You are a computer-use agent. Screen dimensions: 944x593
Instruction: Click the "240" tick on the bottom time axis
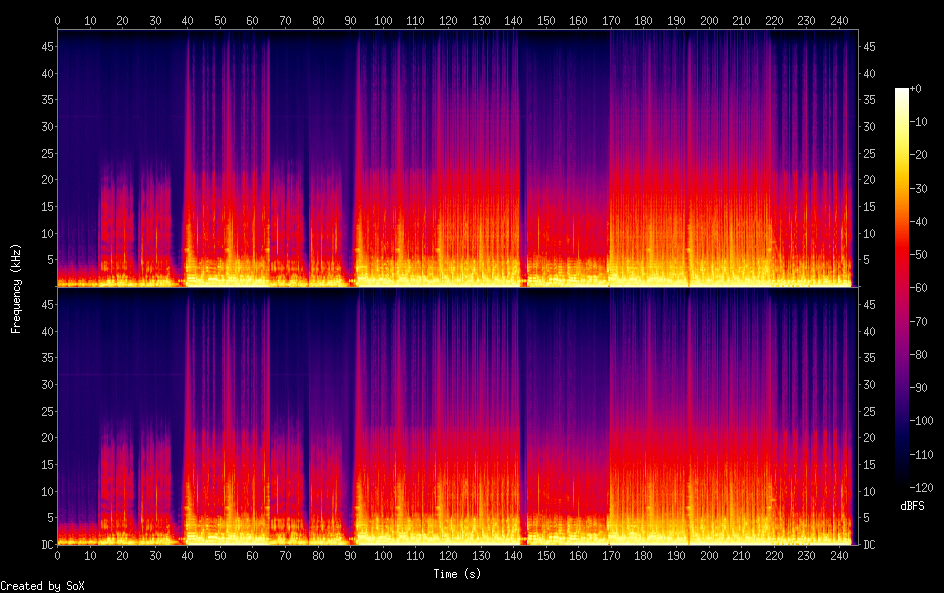(x=839, y=556)
